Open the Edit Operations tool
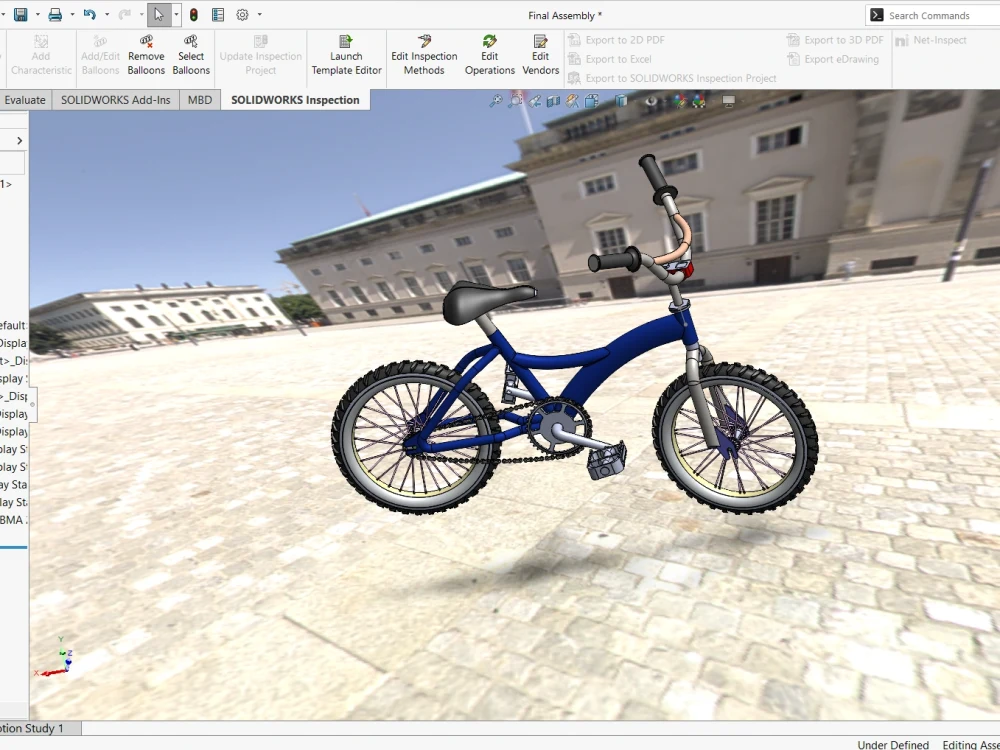1000x750 pixels. coord(489,55)
